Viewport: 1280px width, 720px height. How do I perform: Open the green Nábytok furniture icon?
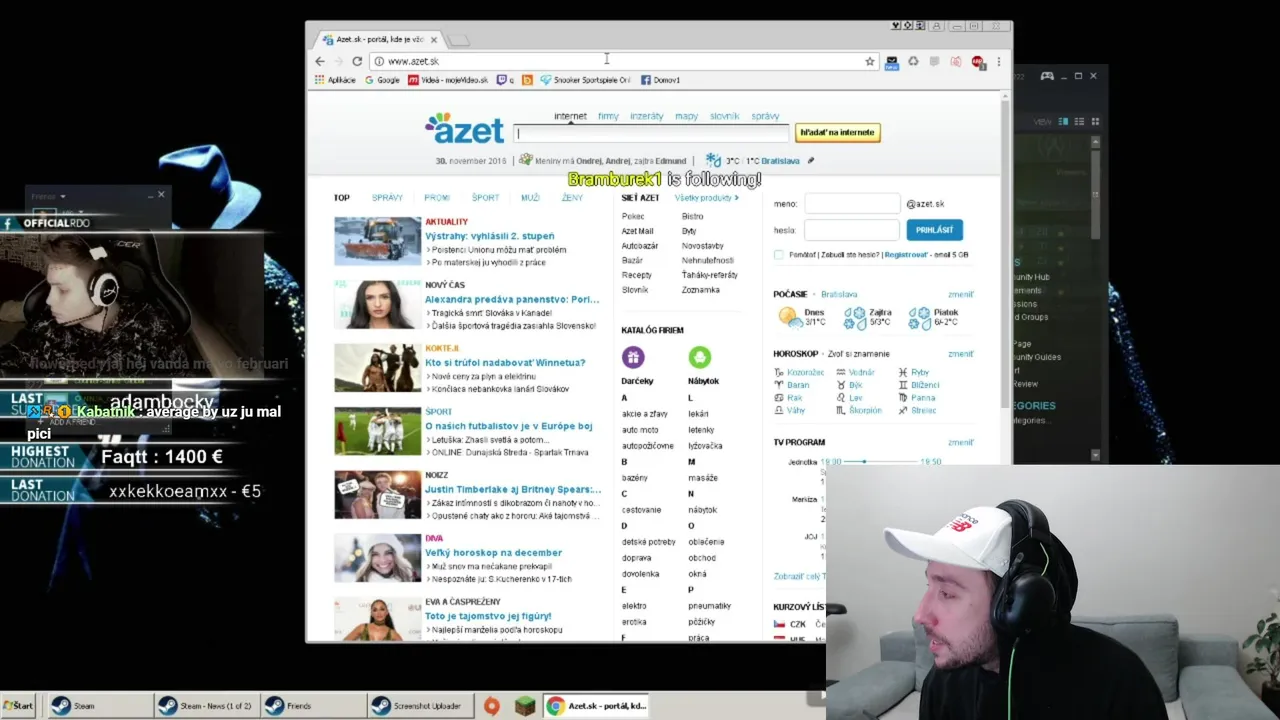(x=700, y=357)
